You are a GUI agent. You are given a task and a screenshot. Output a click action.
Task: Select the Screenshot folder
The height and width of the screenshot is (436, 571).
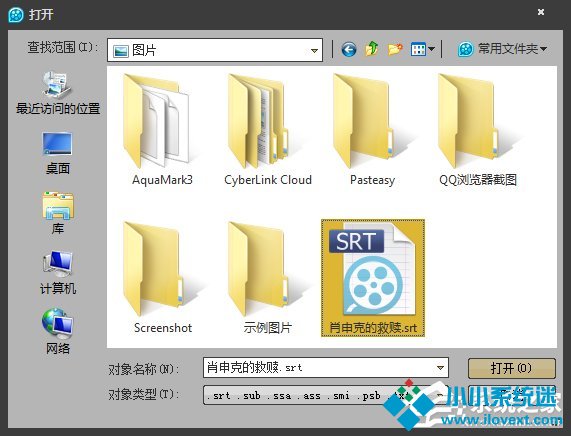(x=162, y=278)
